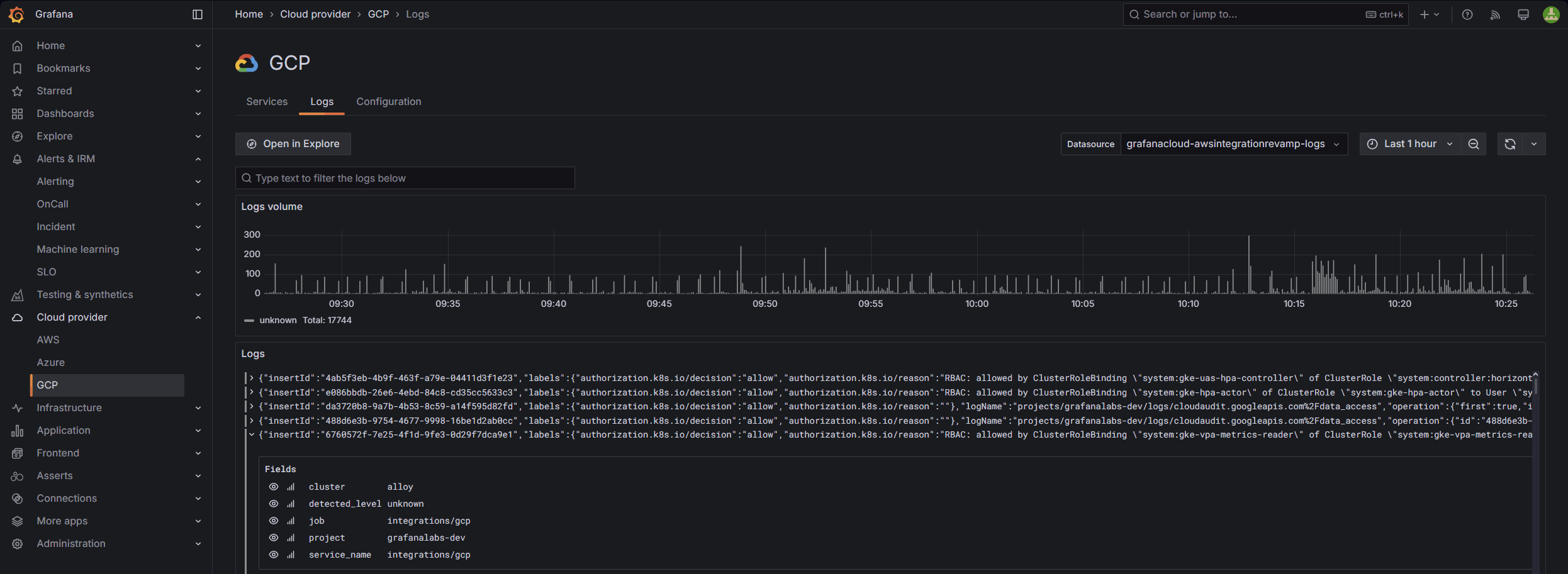Toggle visibility eye for the job field
This screenshot has height=574, width=1568.
pos(273,521)
